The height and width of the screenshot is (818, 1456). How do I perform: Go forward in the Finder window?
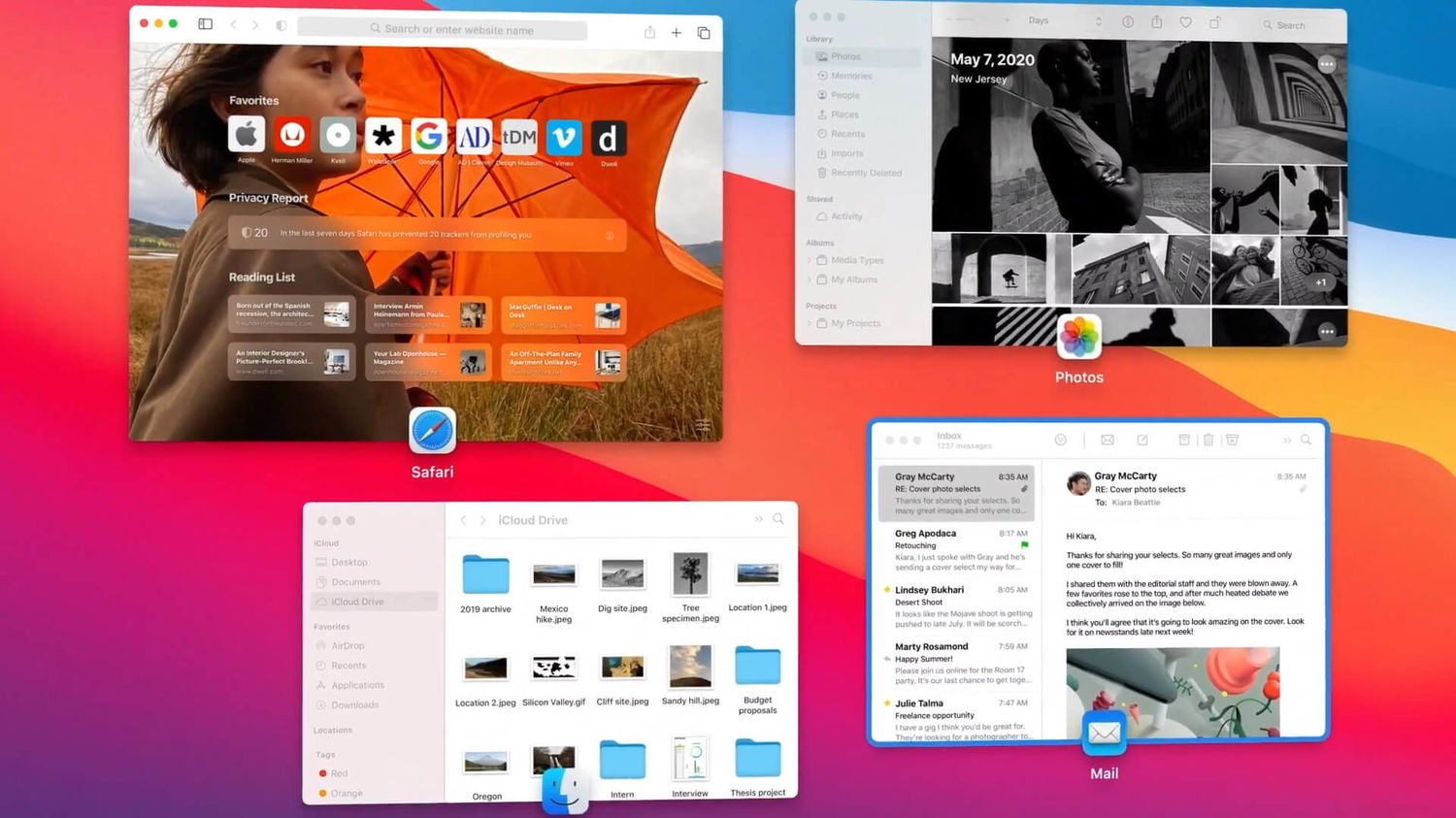pyautogui.click(x=482, y=520)
